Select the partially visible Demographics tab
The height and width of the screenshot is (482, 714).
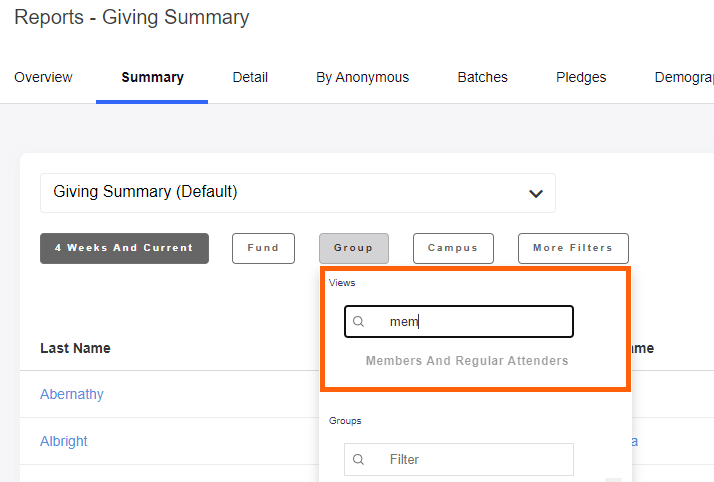pos(684,77)
